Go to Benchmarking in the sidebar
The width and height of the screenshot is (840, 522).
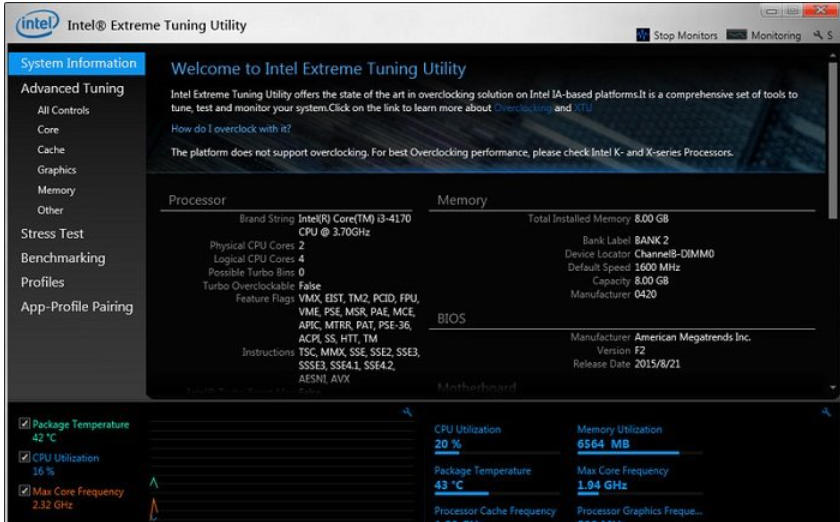63,258
